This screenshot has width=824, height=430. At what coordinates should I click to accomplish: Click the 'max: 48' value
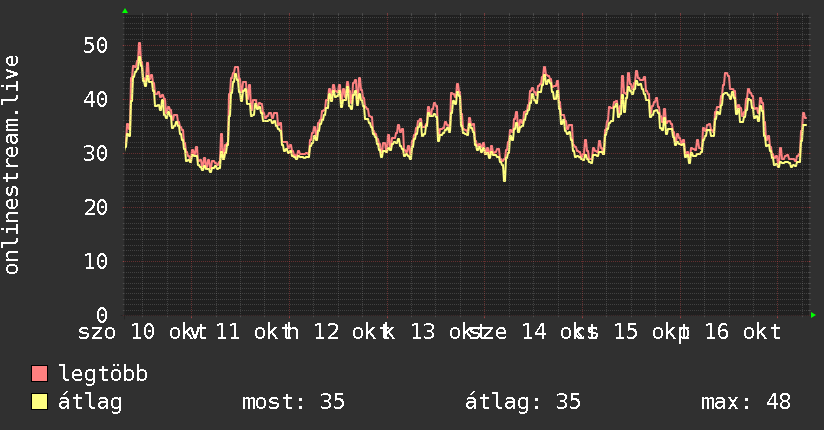pos(746,402)
